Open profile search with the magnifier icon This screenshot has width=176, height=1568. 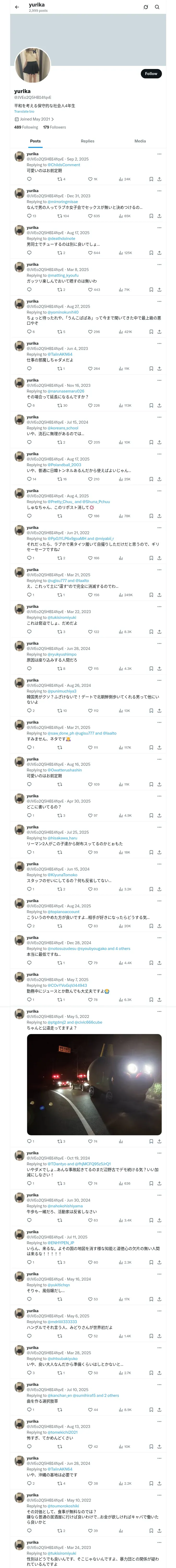(x=157, y=7)
